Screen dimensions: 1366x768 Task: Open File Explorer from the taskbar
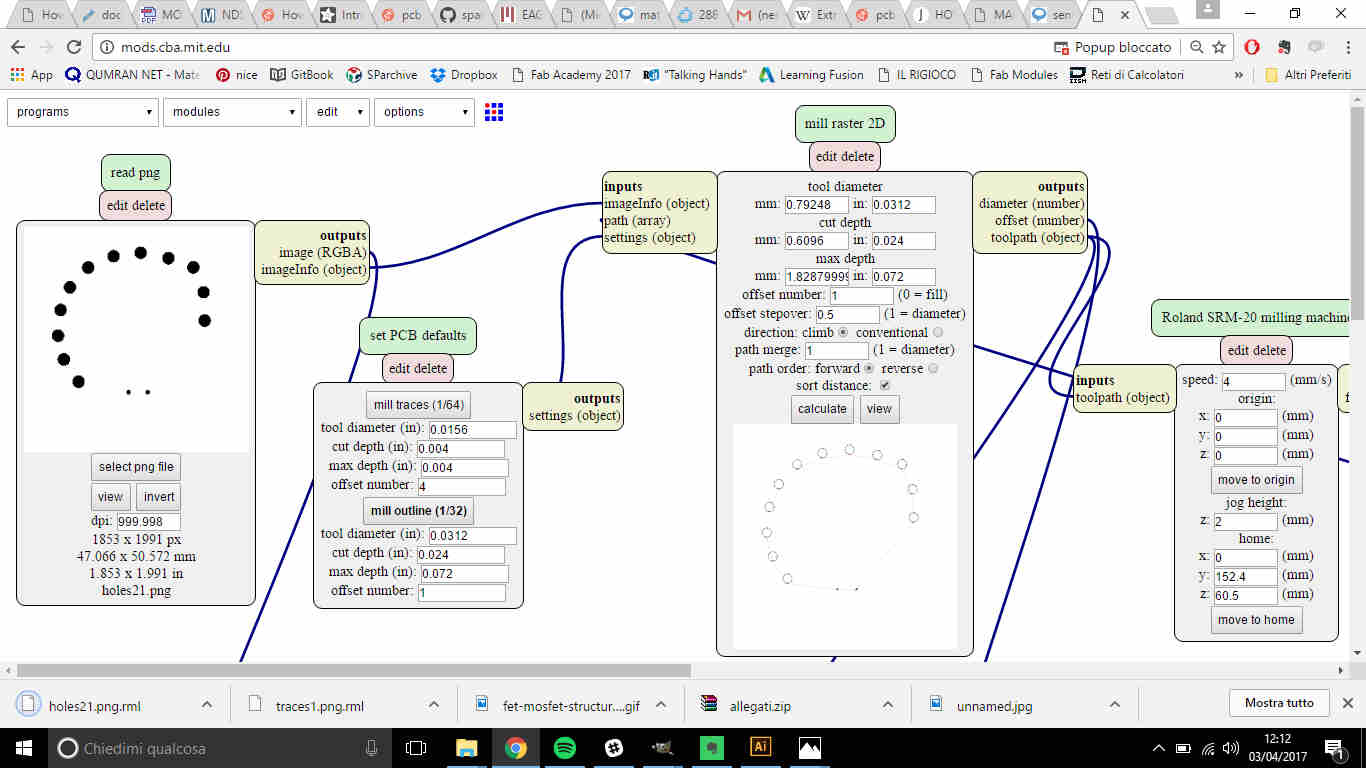pos(466,747)
